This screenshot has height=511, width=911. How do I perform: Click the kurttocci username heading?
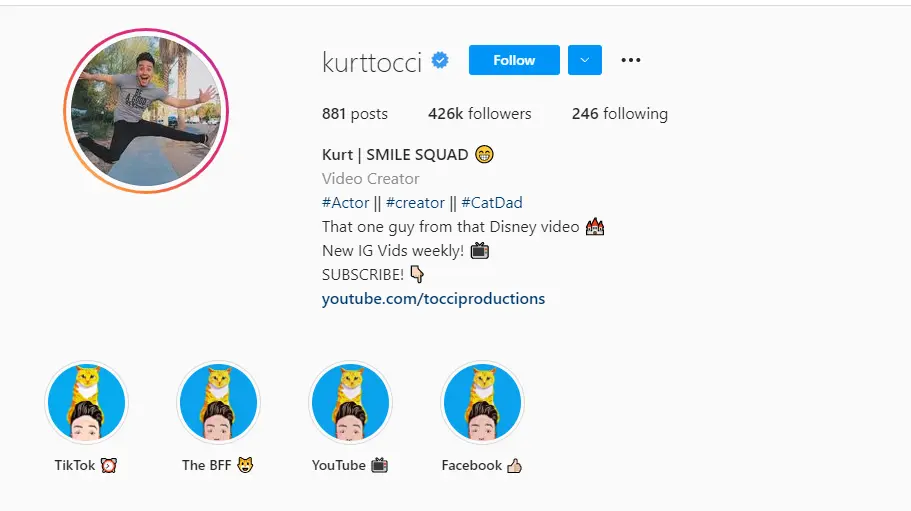pyautogui.click(x=372, y=62)
